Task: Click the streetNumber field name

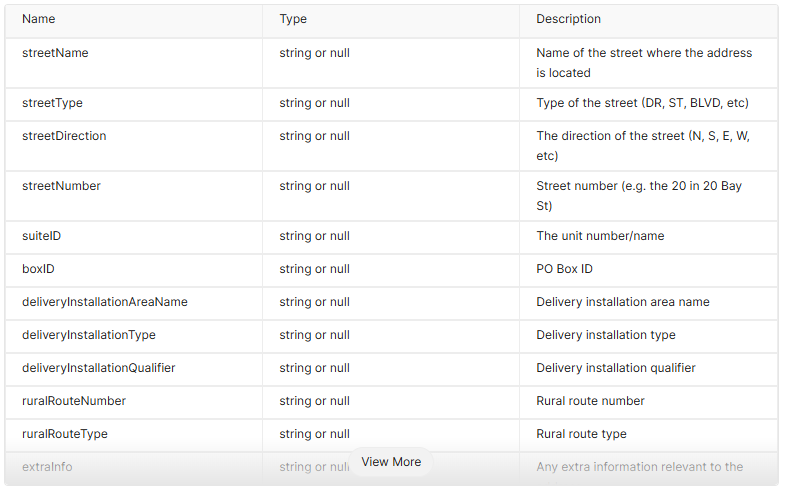Action: point(61,186)
